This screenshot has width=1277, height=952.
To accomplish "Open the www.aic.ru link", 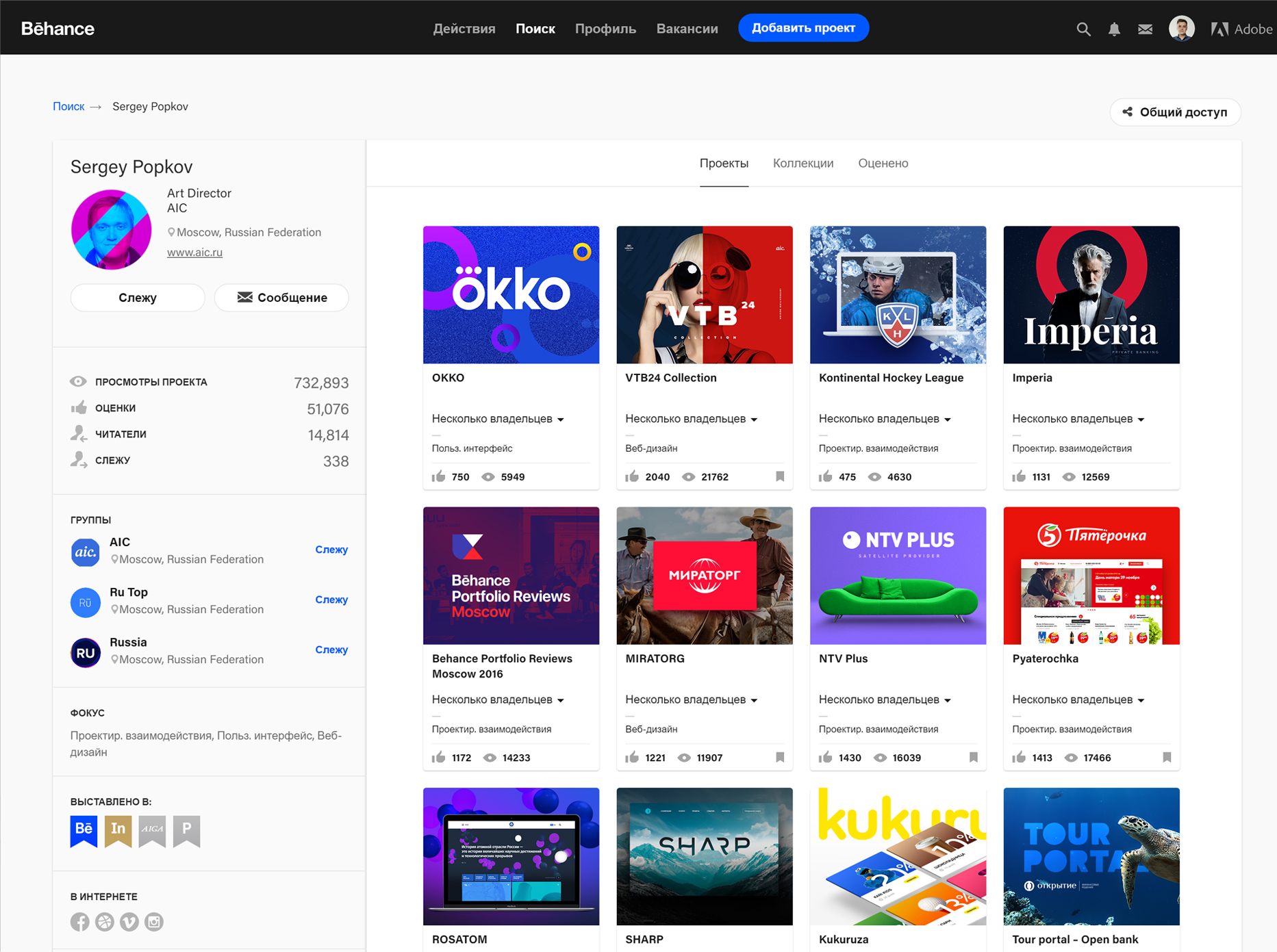I will coord(194,253).
